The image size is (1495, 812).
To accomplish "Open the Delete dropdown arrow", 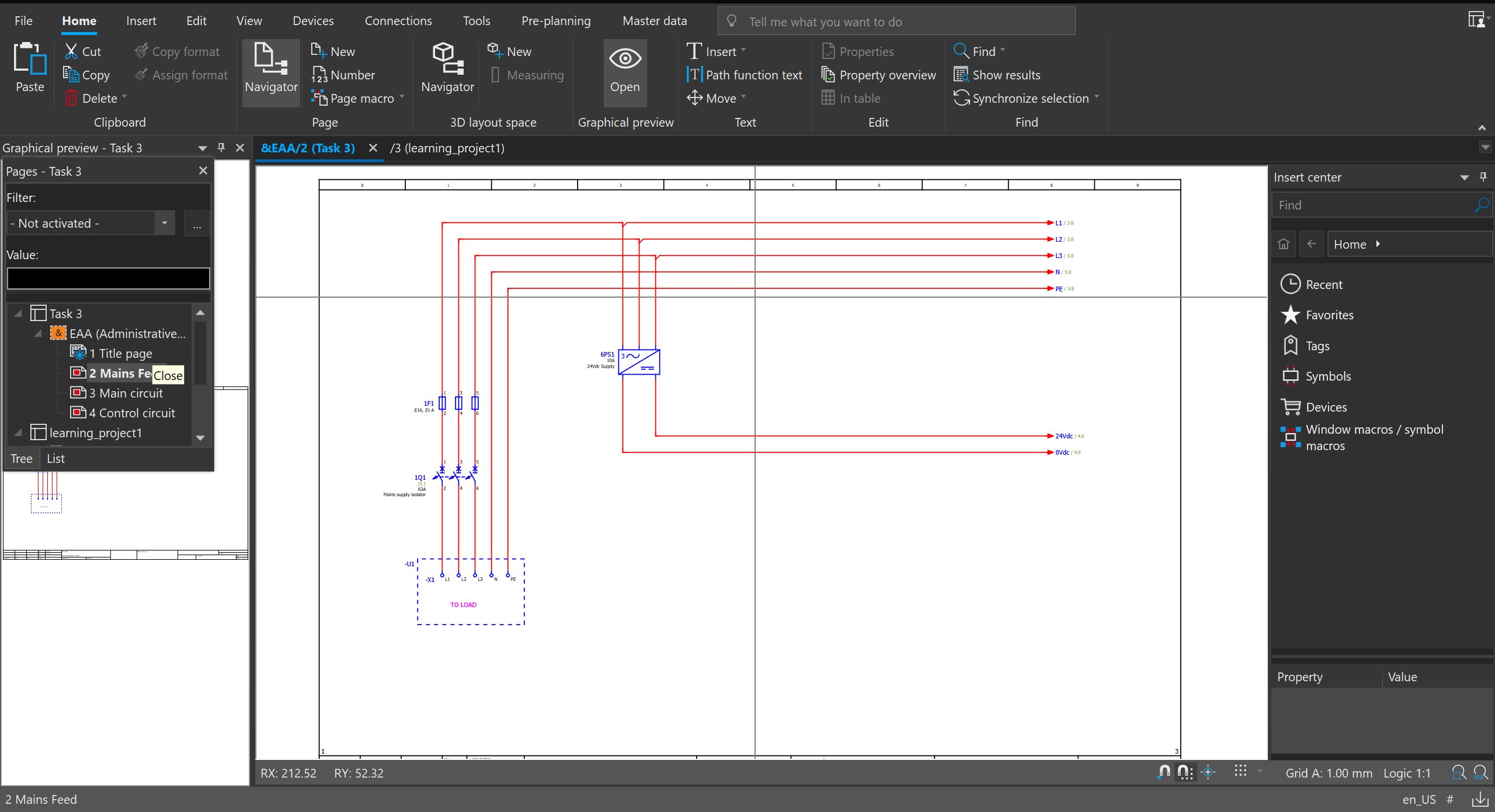I will tap(124, 97).
